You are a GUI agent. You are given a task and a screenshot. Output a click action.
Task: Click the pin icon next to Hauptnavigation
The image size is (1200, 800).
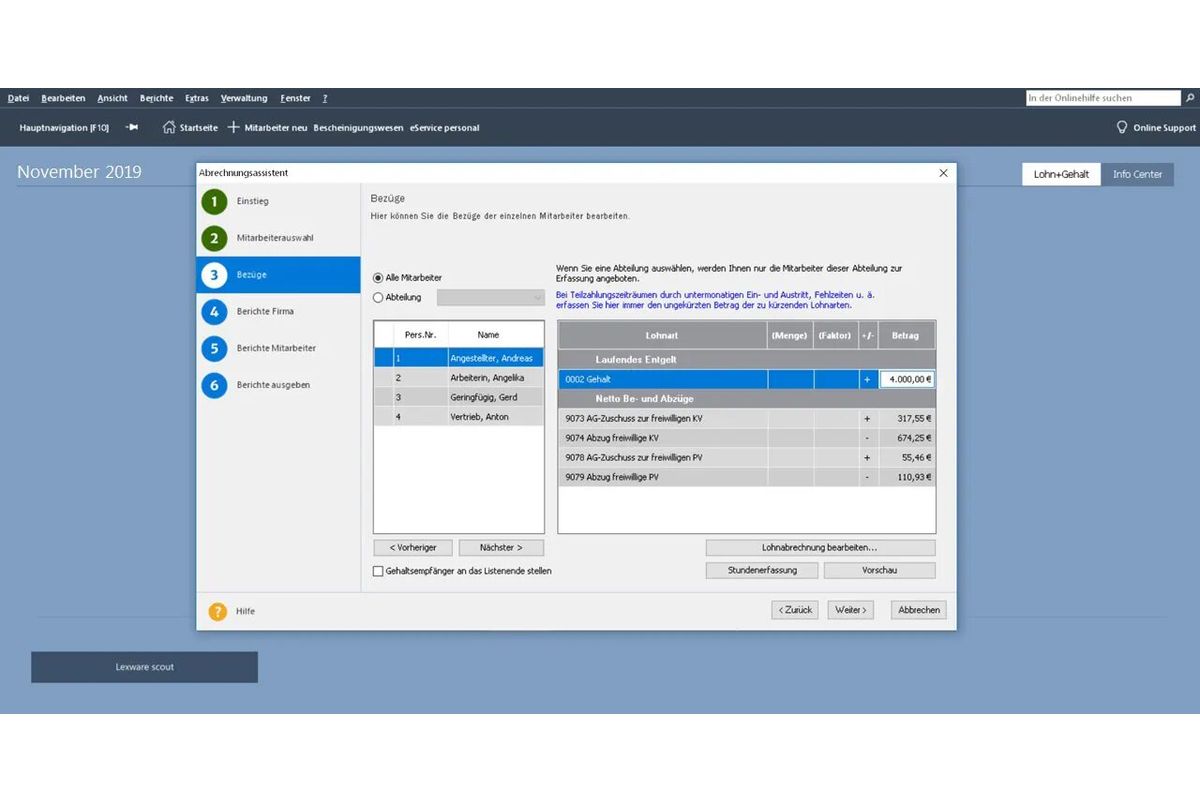coord(131,128)
